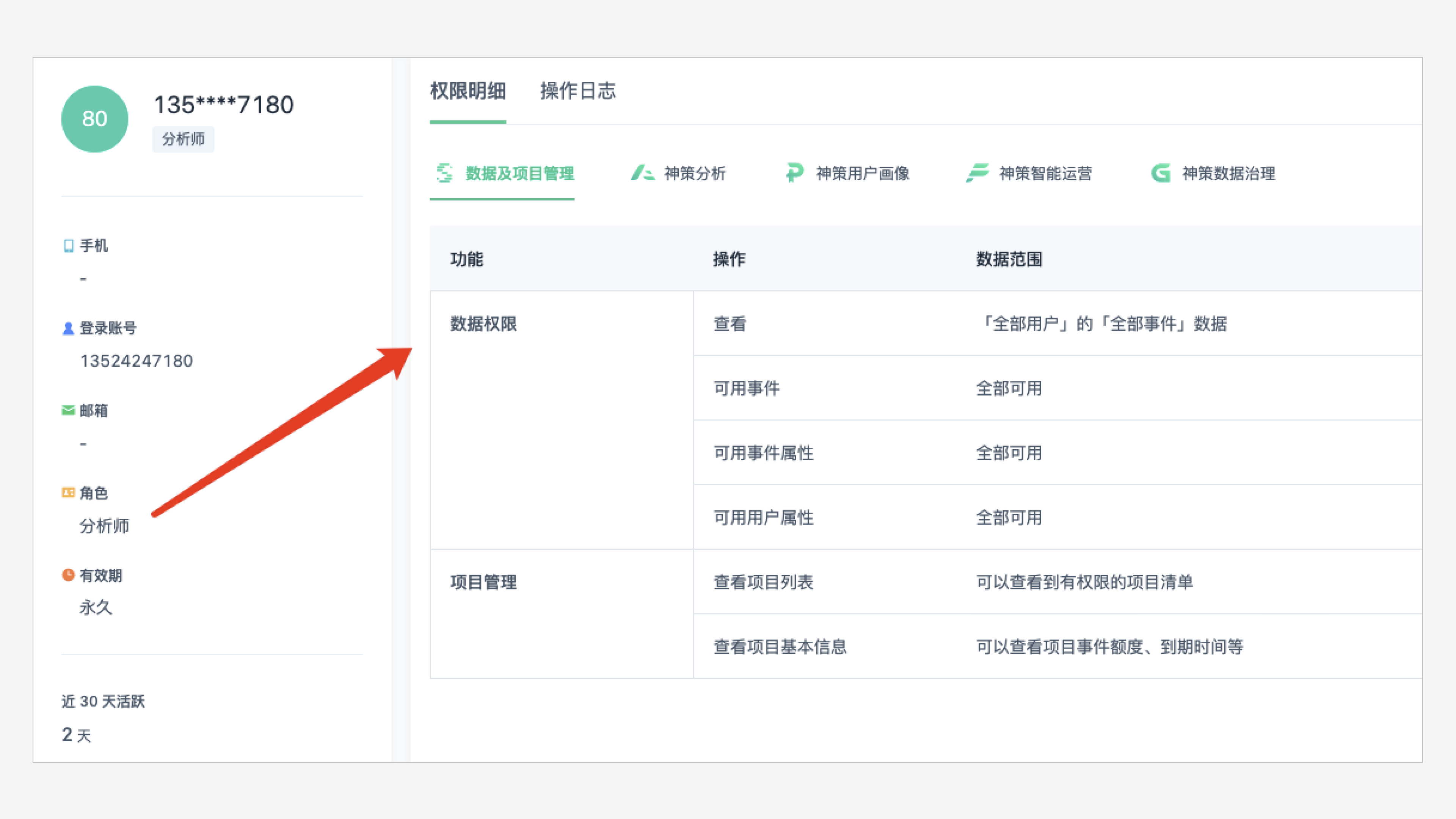Click the clock icon beside 有效期
This screenshot has width=1456, height=819.
click(x=68, y=576)
